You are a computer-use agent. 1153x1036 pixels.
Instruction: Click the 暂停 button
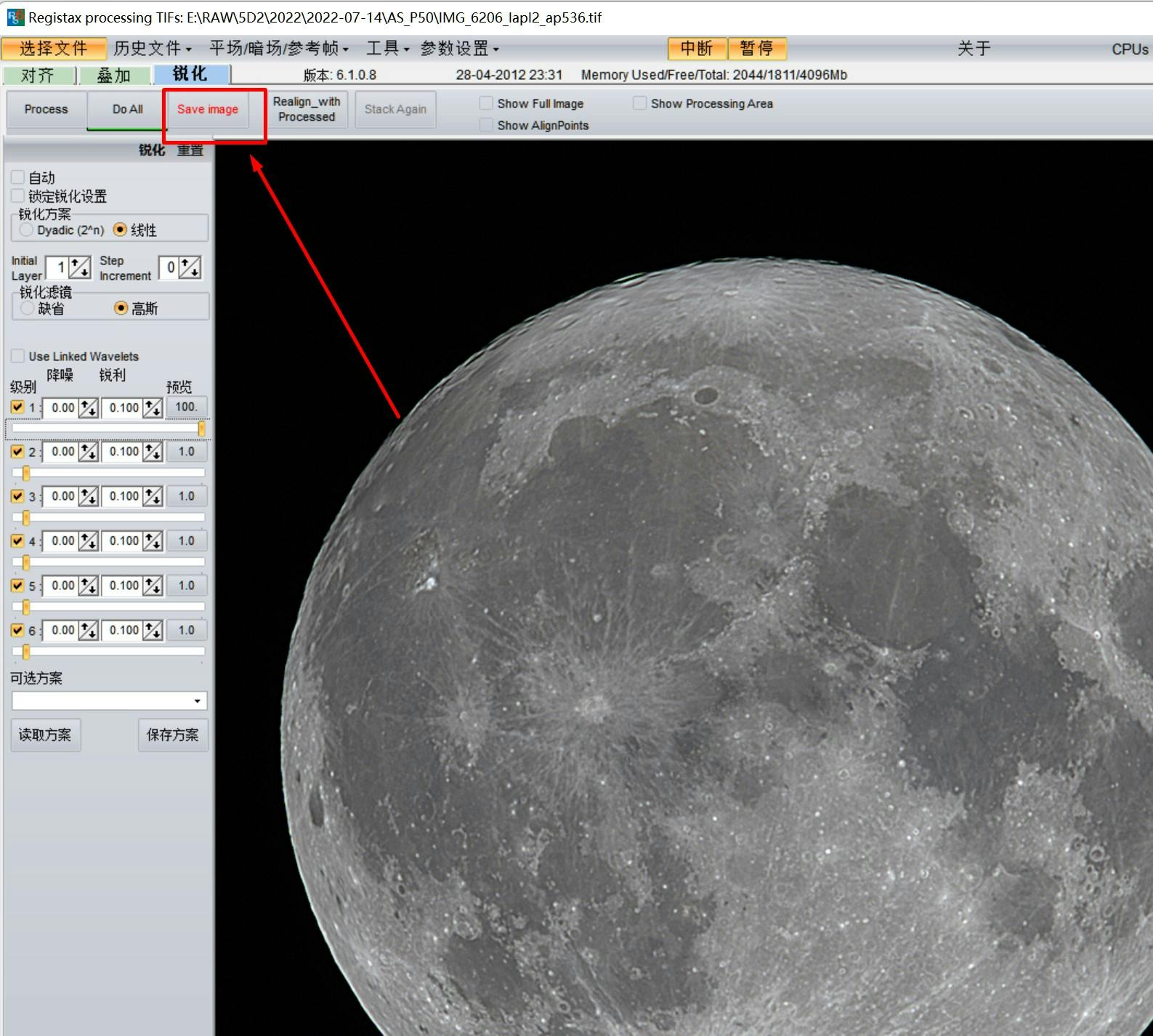(x=757, y=49)
